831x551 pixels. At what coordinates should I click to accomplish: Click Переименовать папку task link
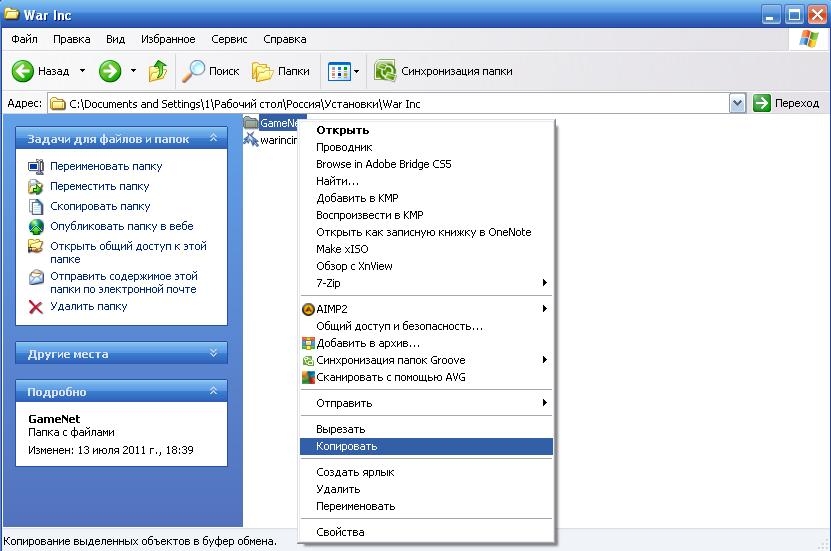pyautogui.click(x=106, y=166)
